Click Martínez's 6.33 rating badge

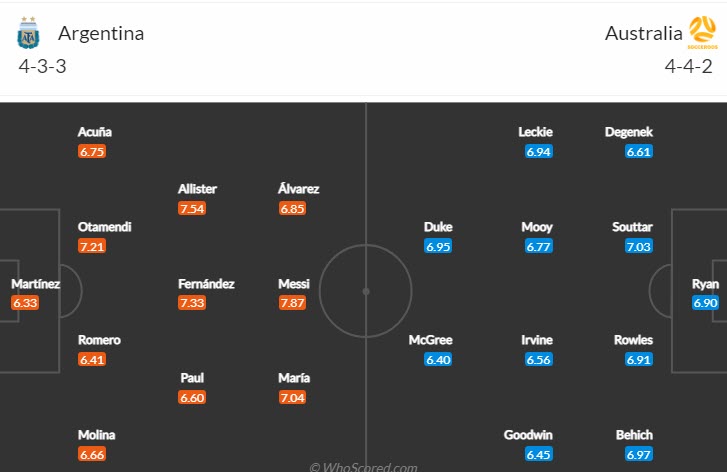[26, 302]
